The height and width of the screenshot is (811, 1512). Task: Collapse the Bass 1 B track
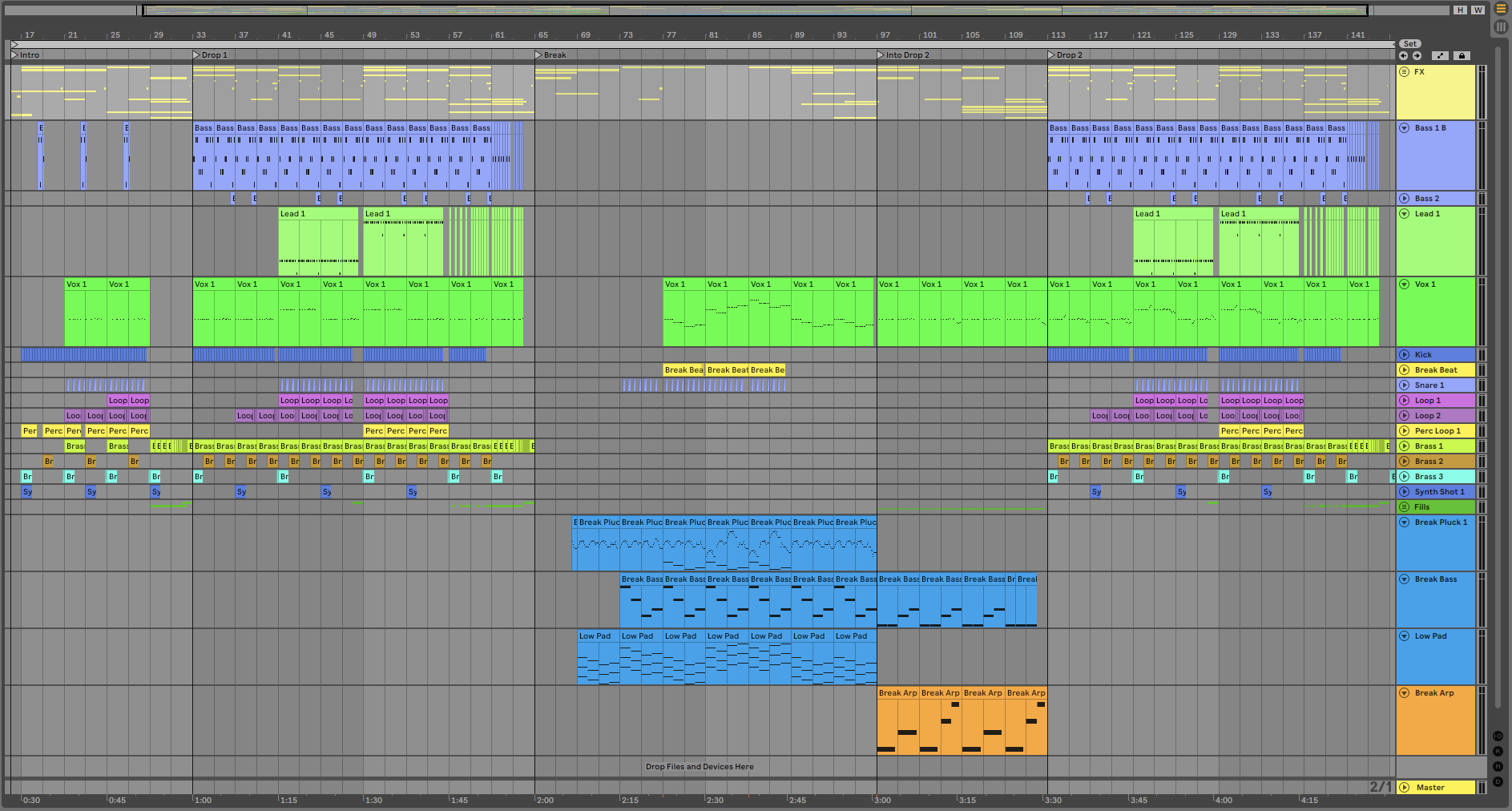[x=1404, y=128]
